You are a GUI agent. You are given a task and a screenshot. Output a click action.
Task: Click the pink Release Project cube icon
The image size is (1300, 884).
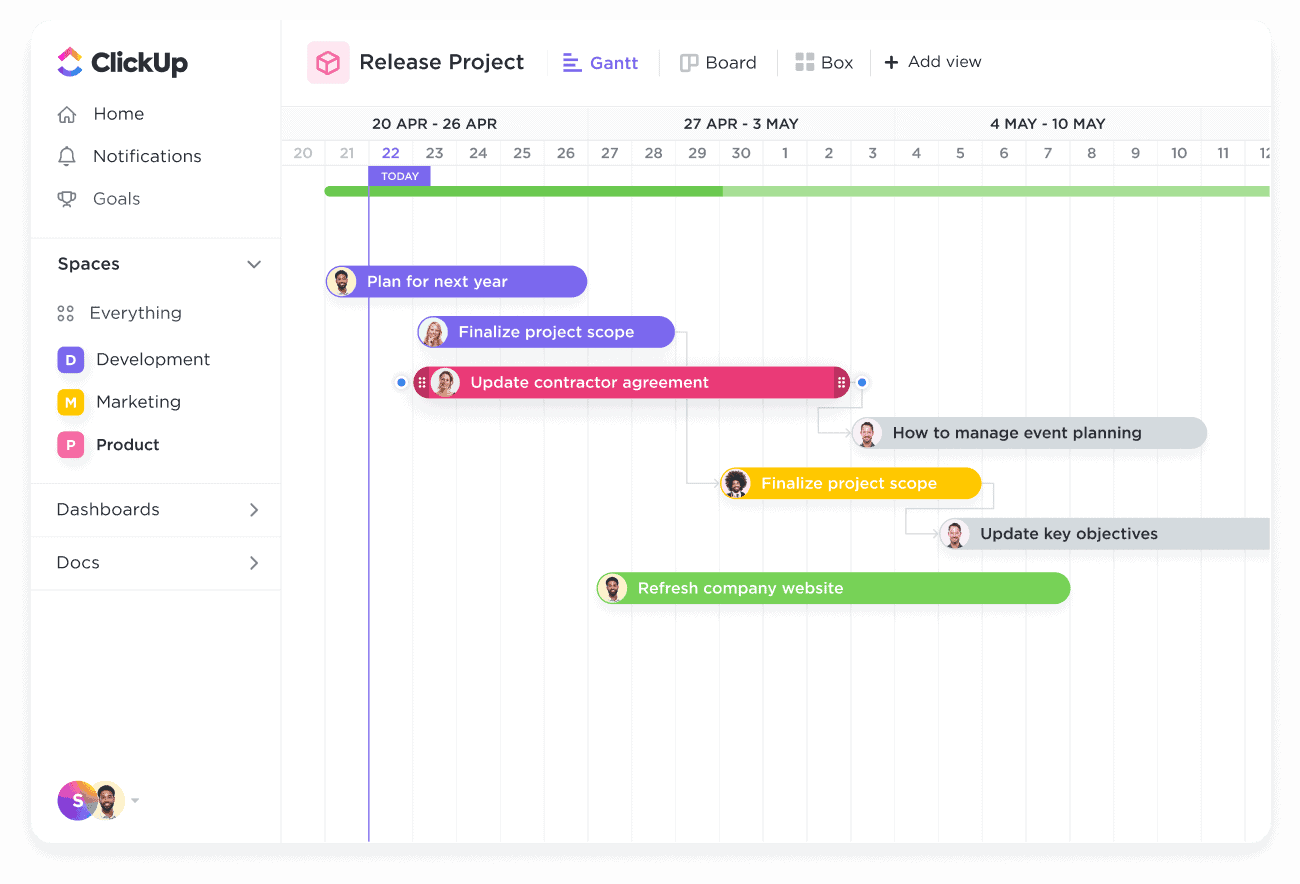click(328, 62)
